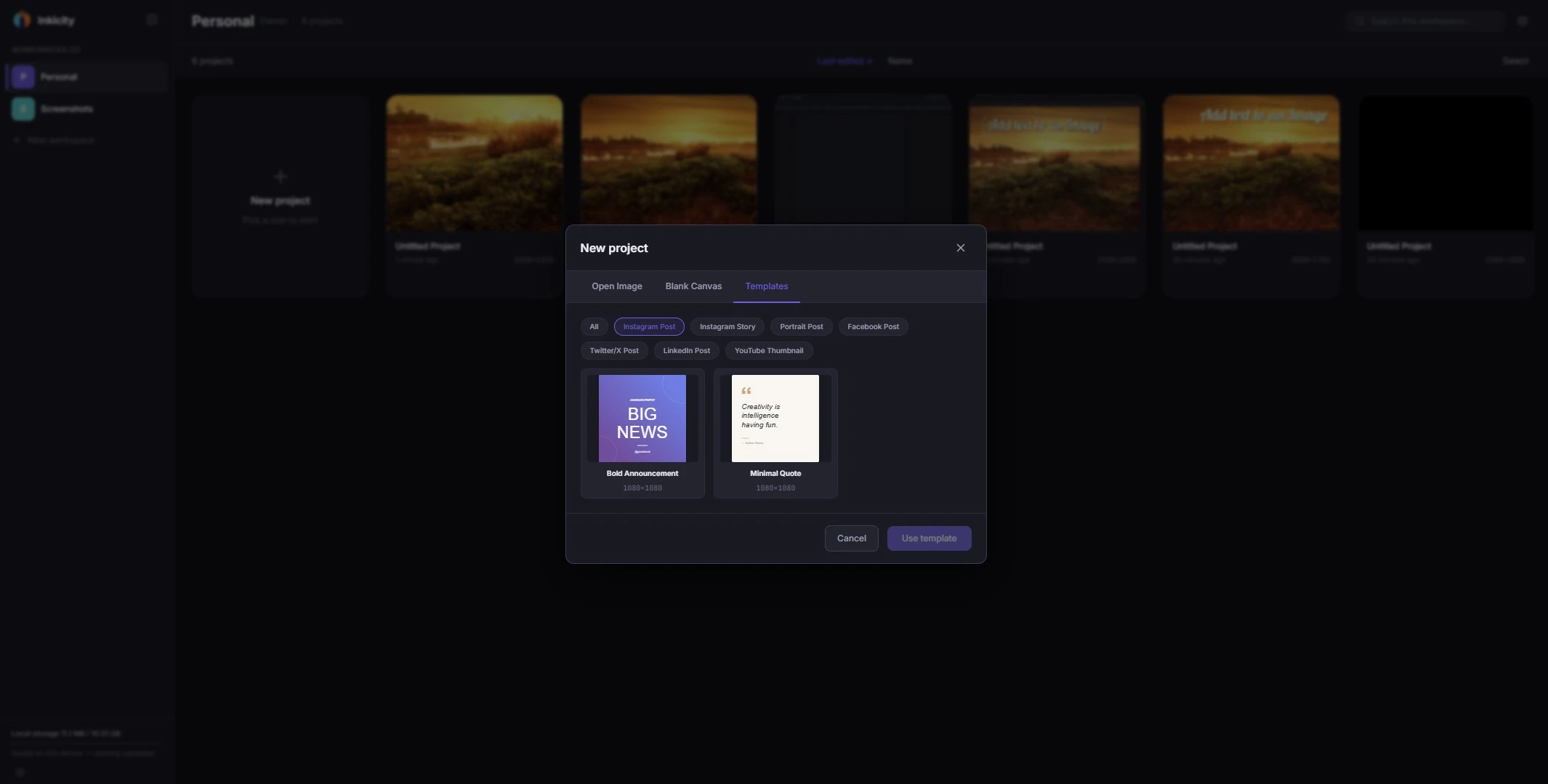Screen dimensions: 1548x784
Task: Switch to the Open Image tab
Action: [616, 286]
